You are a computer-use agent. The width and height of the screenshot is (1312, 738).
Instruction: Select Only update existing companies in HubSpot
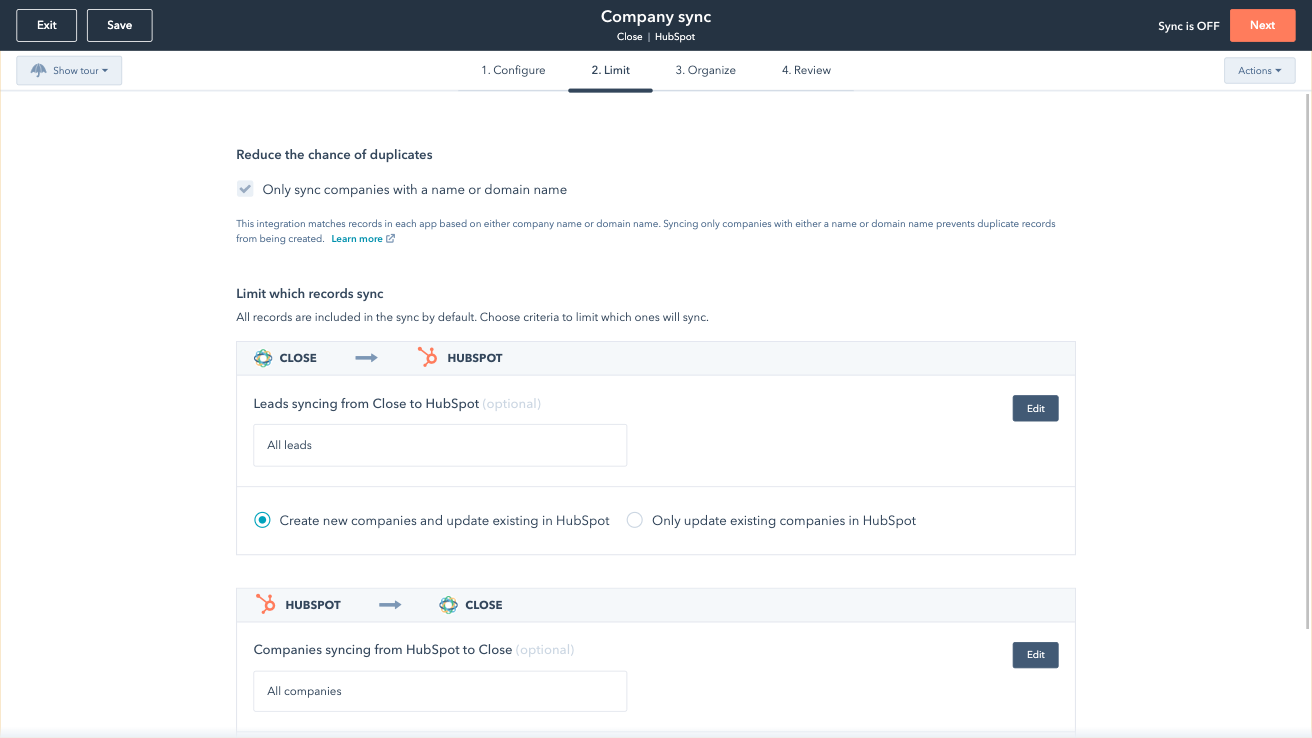pyautogui.click(x=634, y=520)
